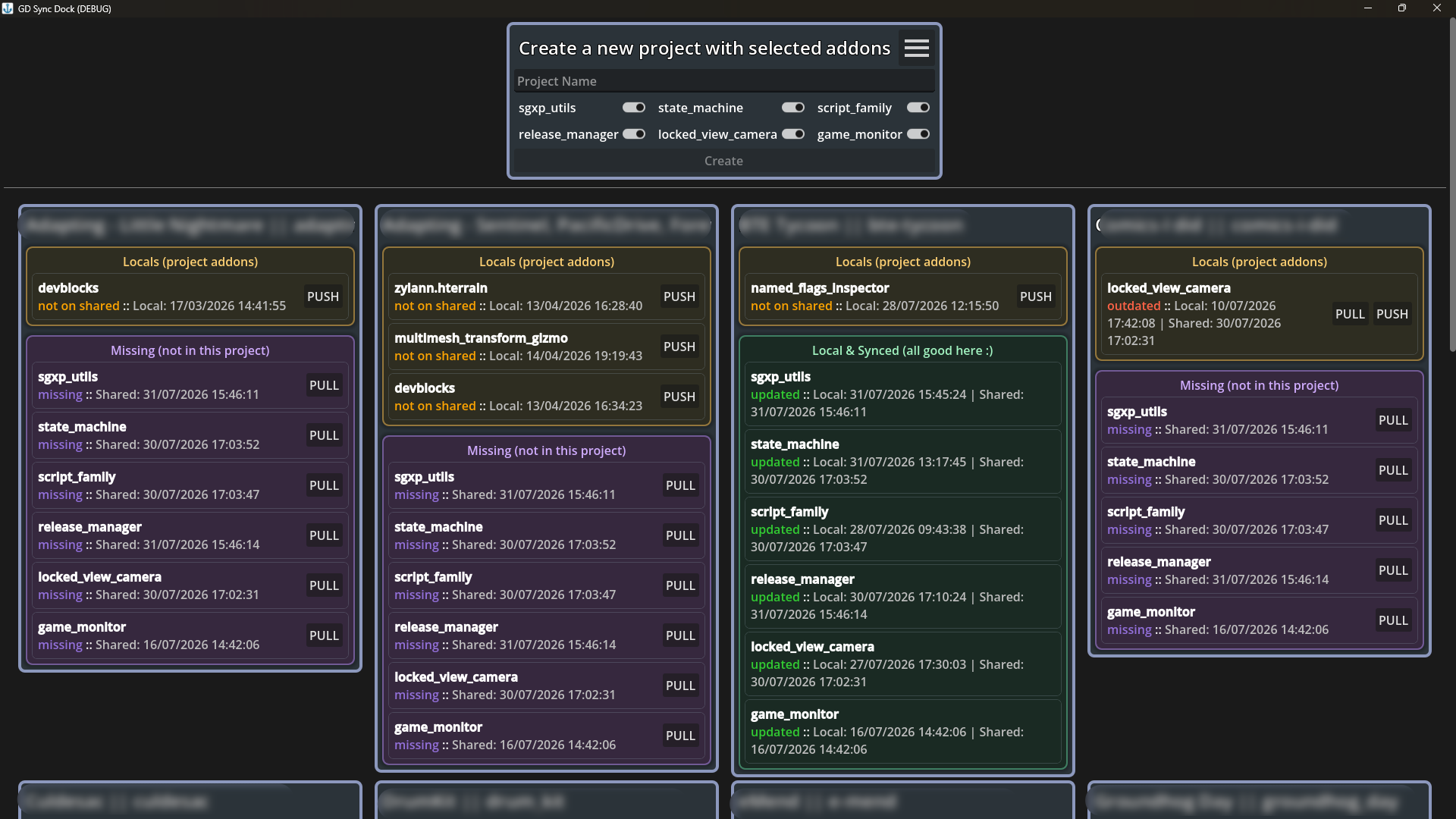Viewport: 1456px width, 819px height.
Task: Toggle the sgxp_utils addon switch
Action: coord(634,108)
